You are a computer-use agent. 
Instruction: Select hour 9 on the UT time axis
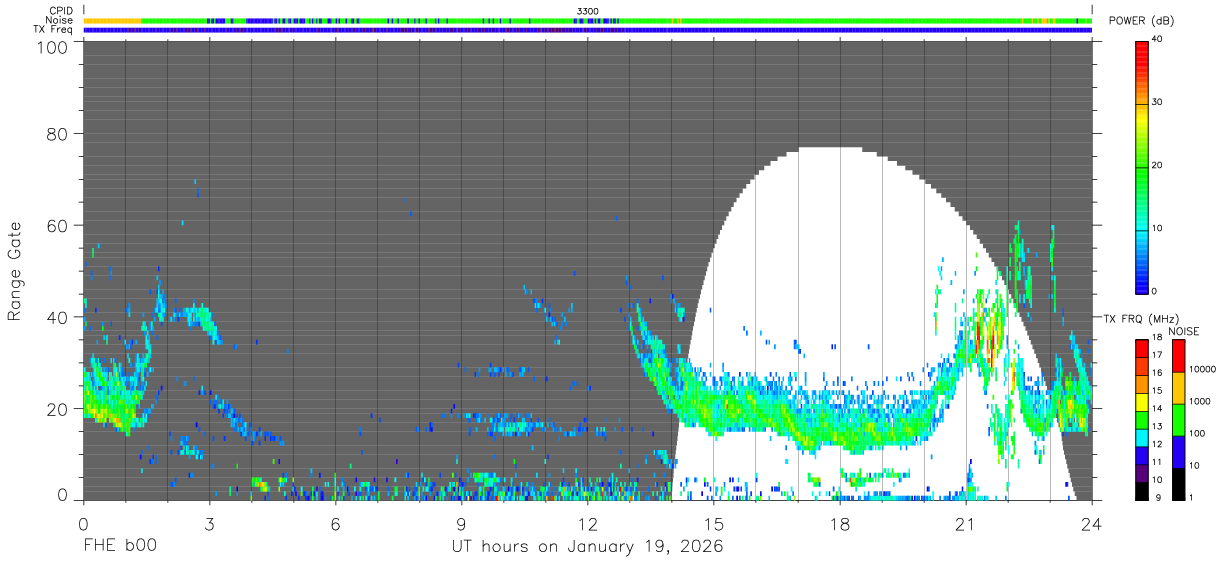pos(461,523)
